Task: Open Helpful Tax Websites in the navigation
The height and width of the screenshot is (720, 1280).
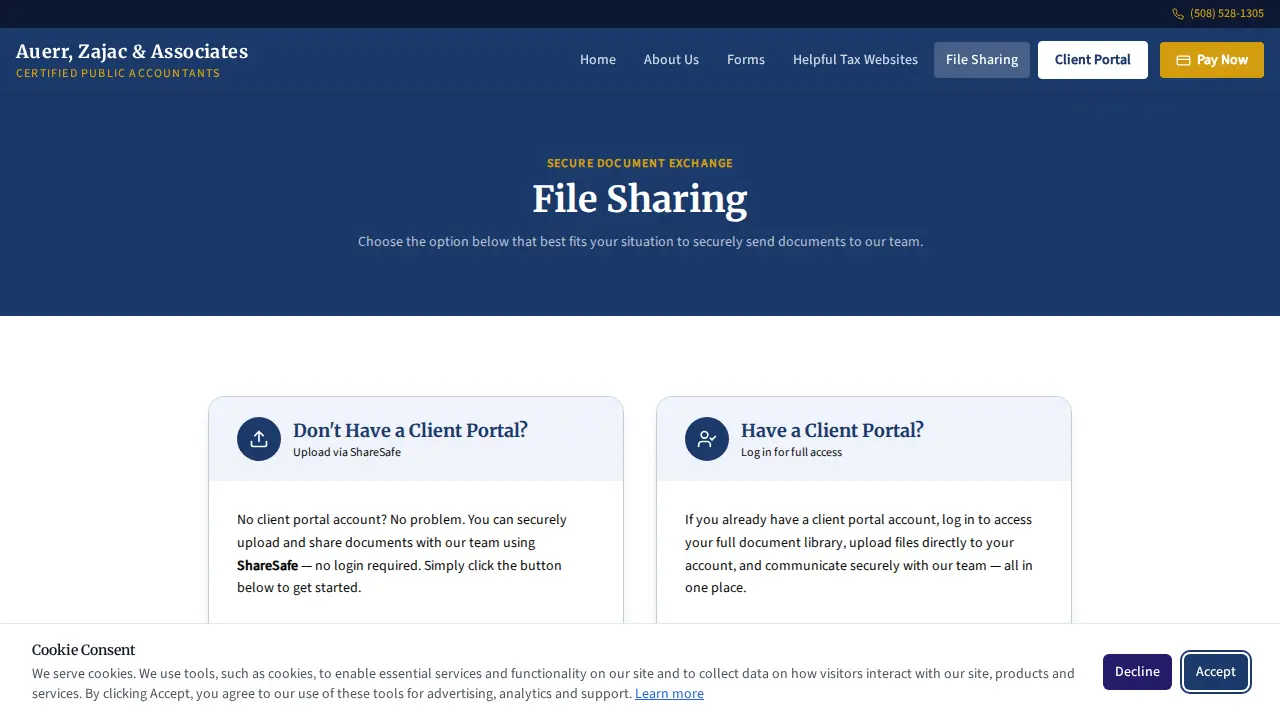Action: tap(855, 60)
